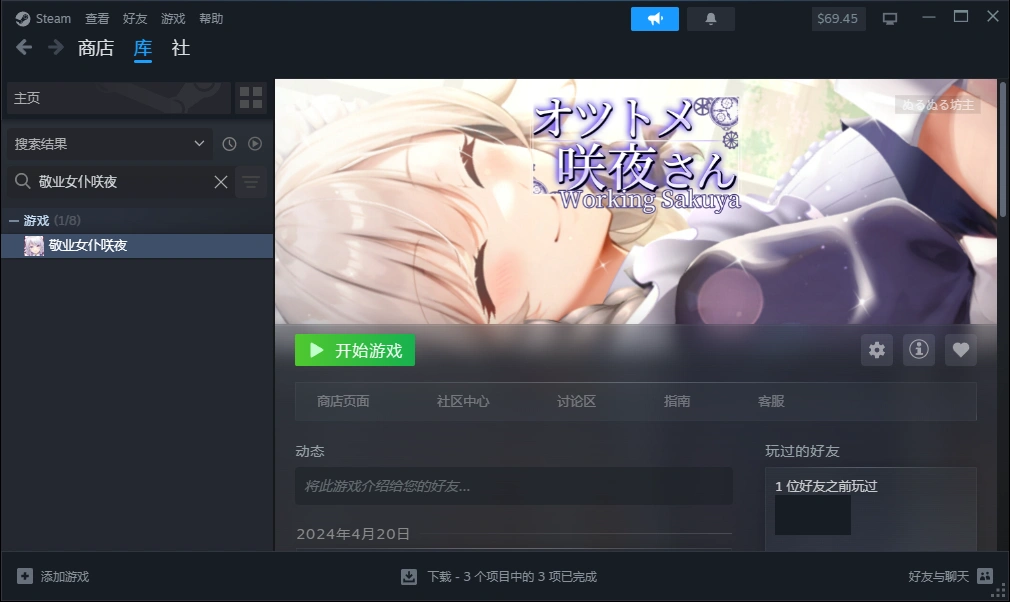Screen dimensions: 1010x602
Task: Open 好友与聊天
Action: (951, 576)
